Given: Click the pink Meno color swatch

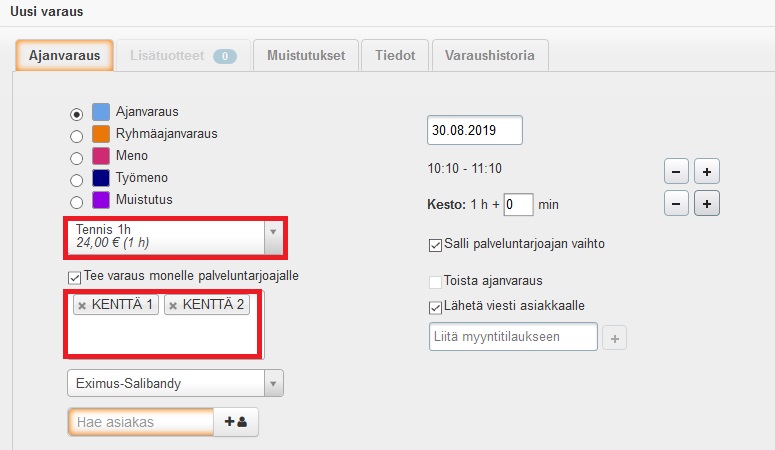Looking at the screenshot, I should coord(101,156).
